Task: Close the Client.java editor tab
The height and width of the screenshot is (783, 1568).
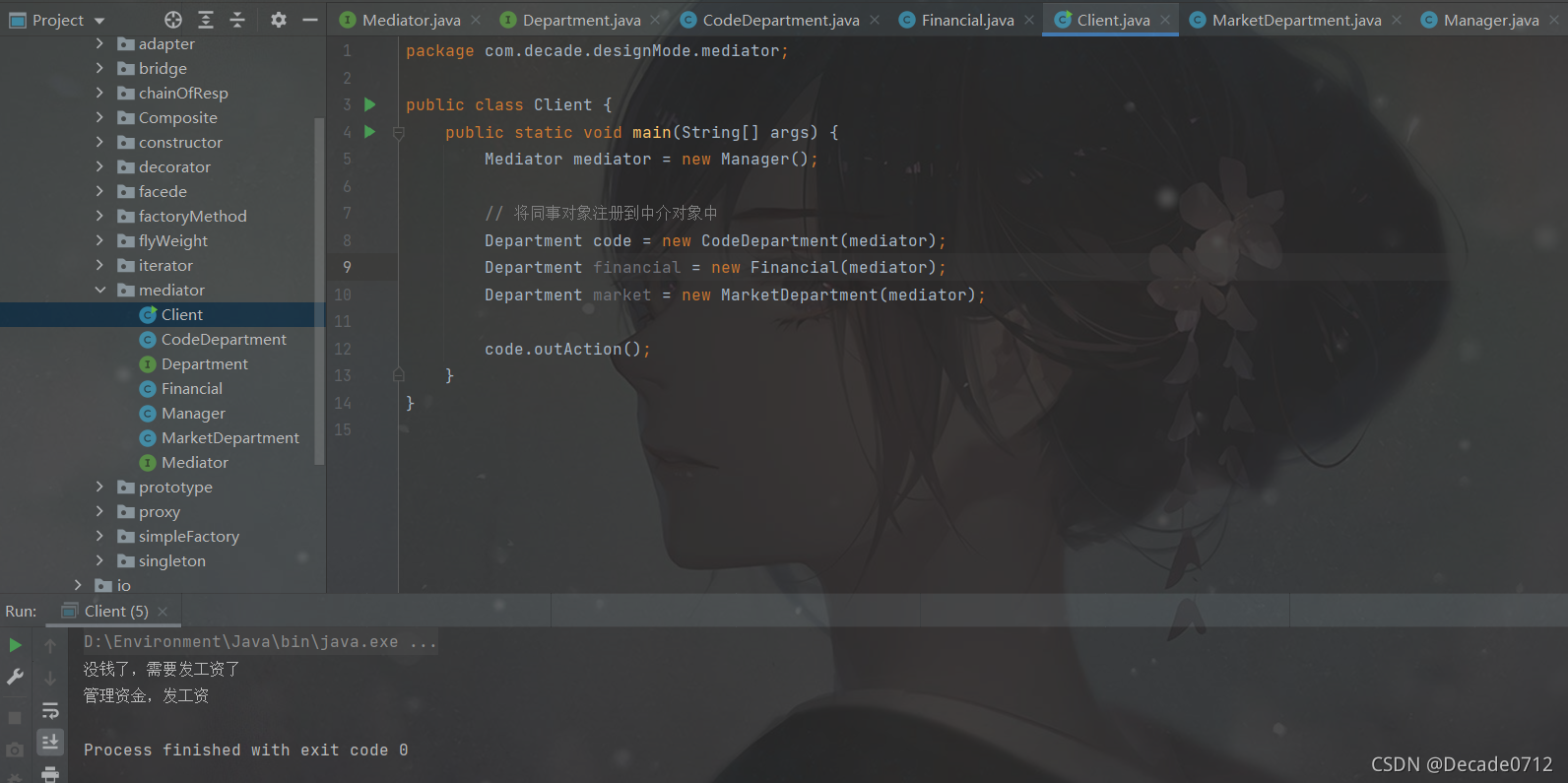Action: pyautogui.click(x=1165, y=20)
